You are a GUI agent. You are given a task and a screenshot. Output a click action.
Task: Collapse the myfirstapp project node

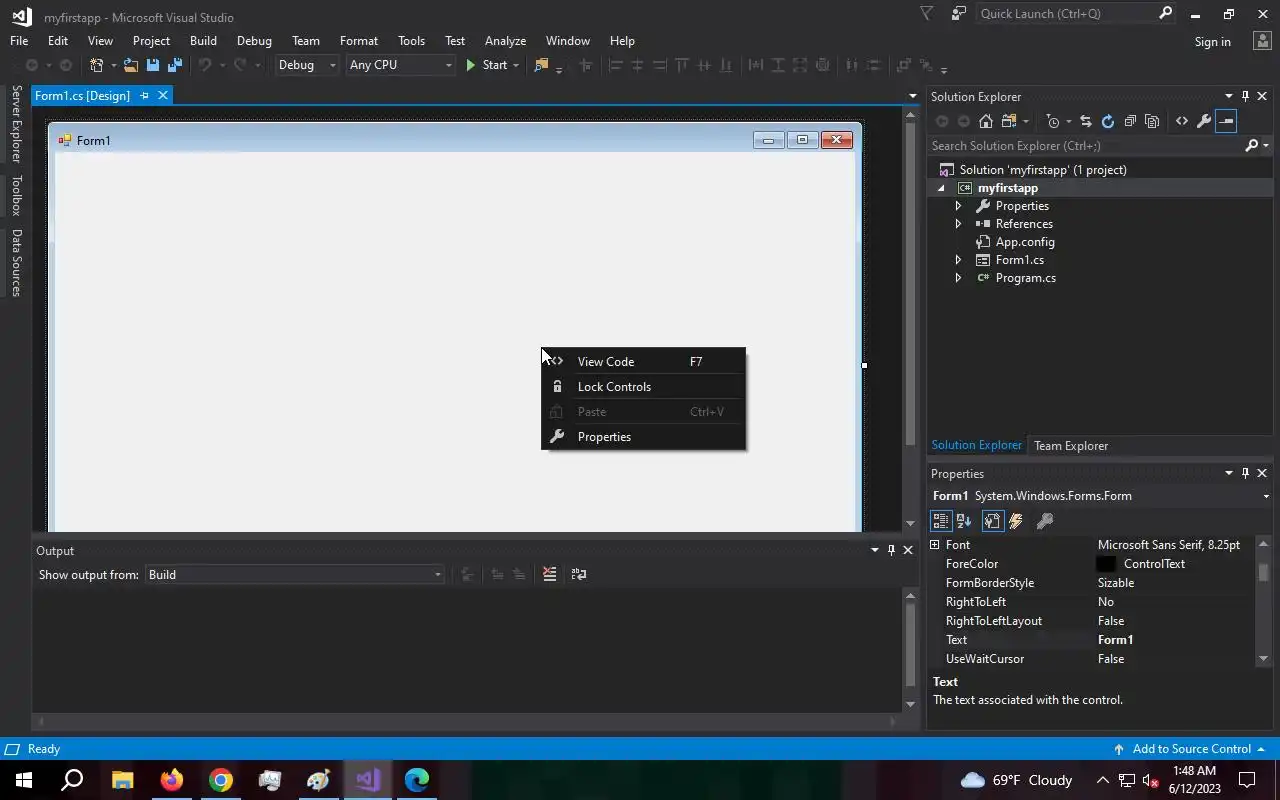click(x=941, y=188)
